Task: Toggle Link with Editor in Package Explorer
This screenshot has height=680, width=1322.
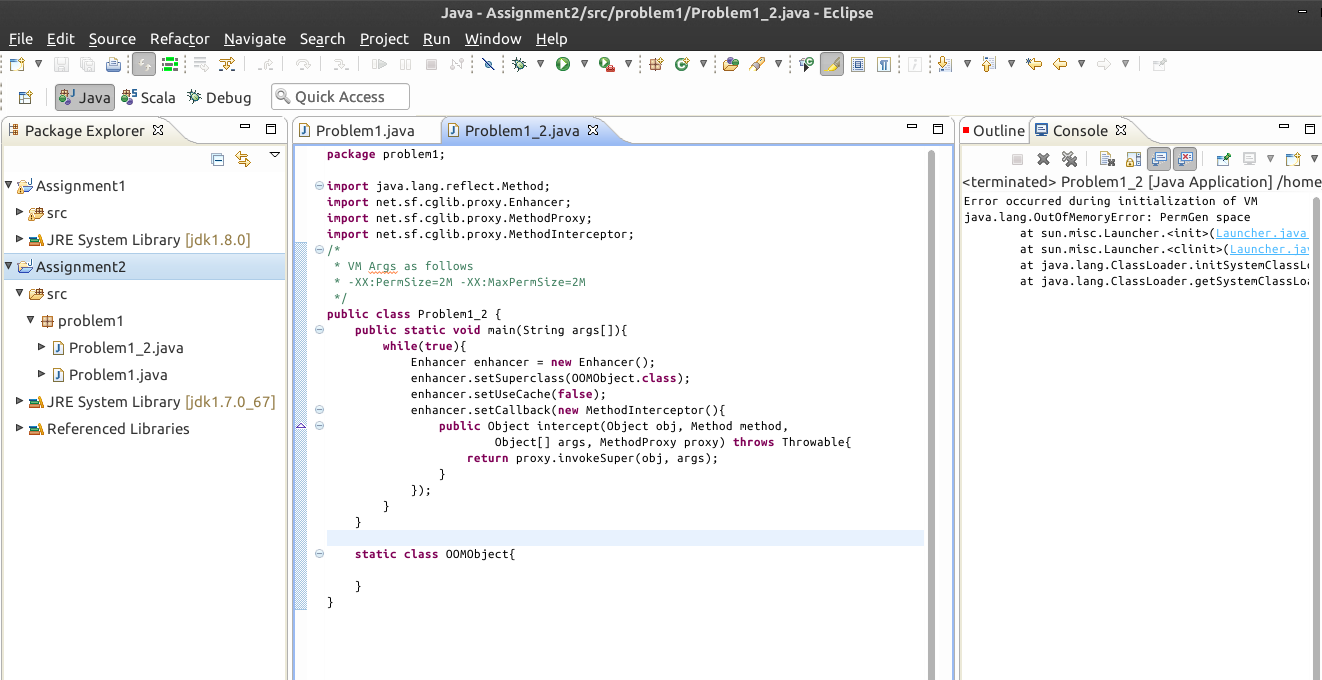Action: 243,158
